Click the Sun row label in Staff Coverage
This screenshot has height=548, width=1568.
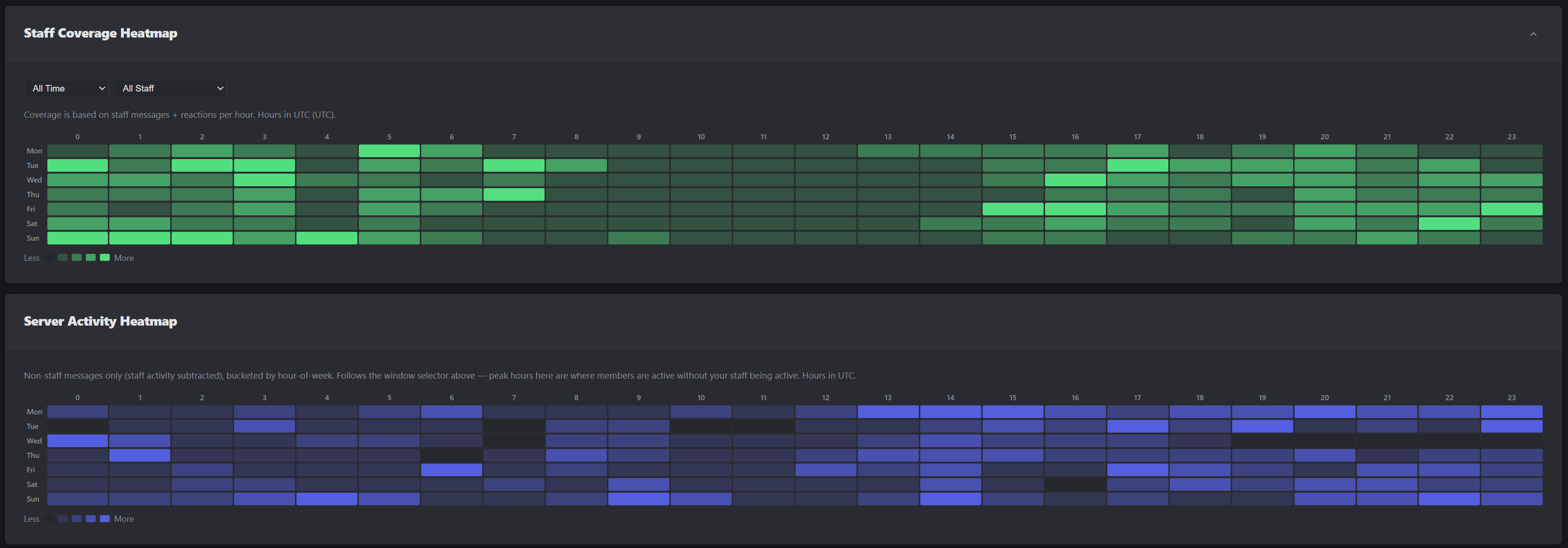[x=33, y=238]
